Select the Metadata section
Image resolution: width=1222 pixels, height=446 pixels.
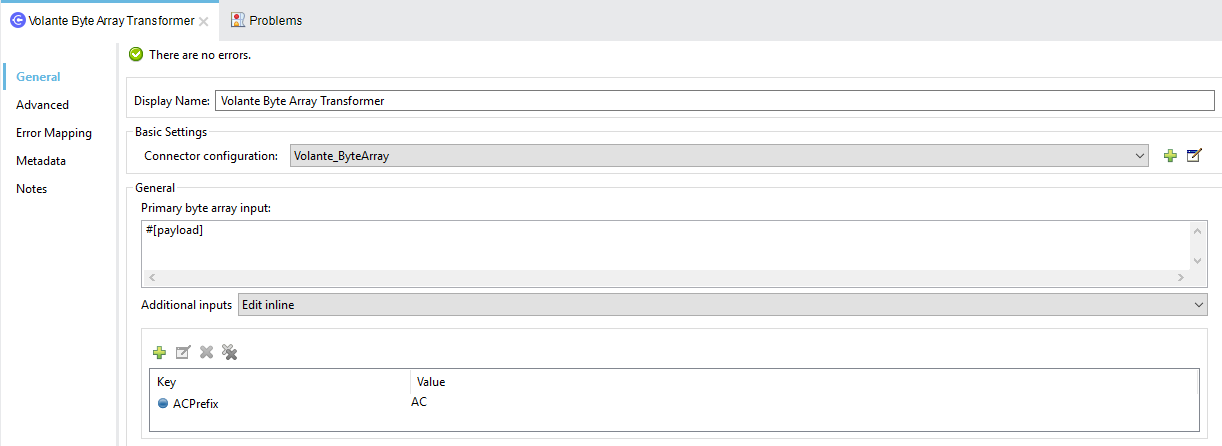point(41,161)
